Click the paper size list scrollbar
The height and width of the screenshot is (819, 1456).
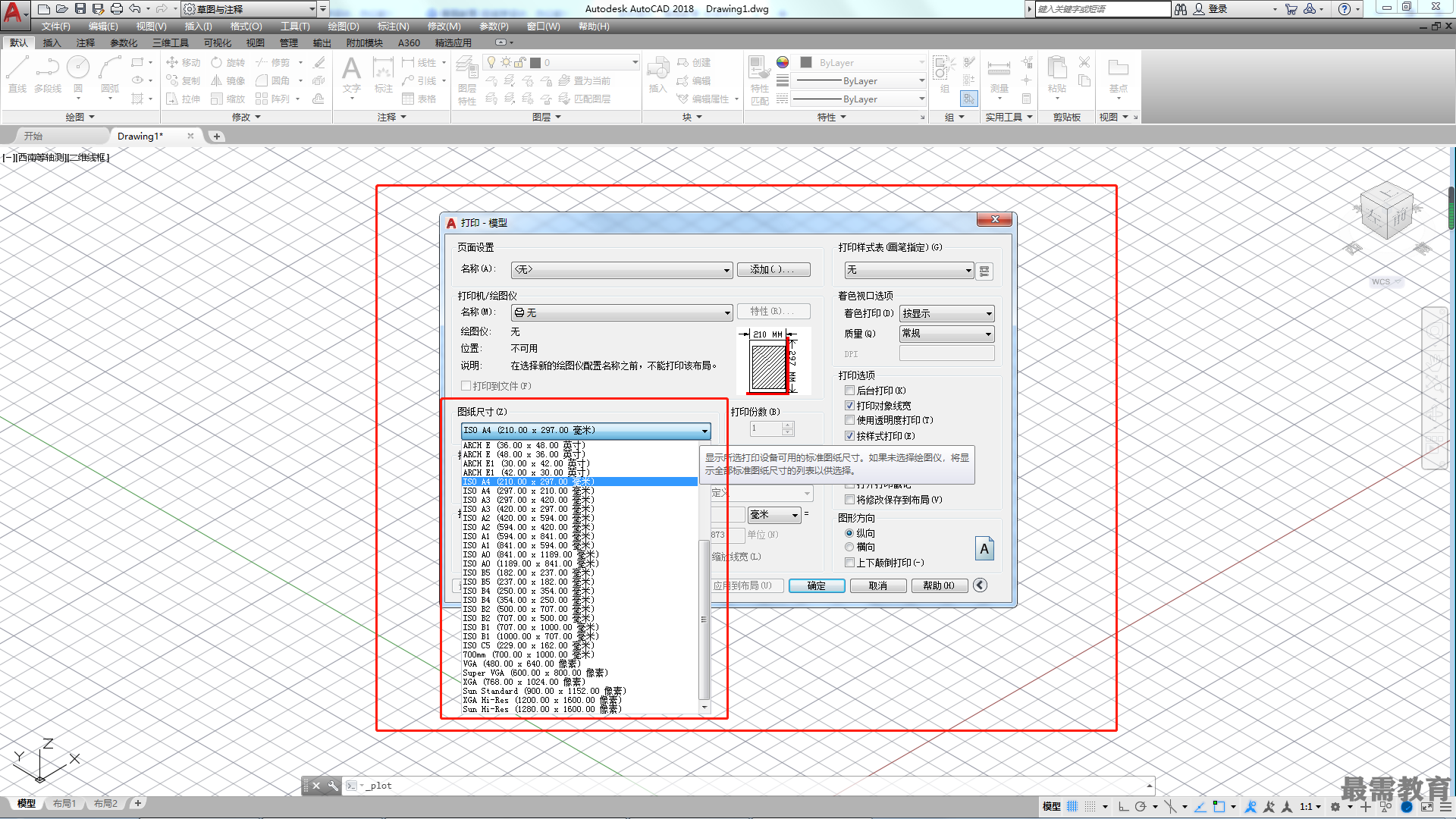[x=704, y=618]
